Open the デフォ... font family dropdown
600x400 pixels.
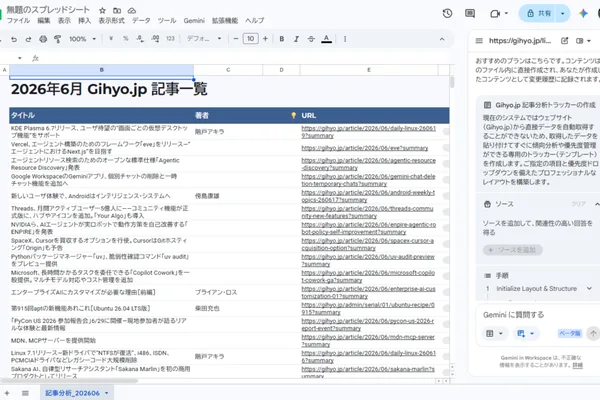204,39
